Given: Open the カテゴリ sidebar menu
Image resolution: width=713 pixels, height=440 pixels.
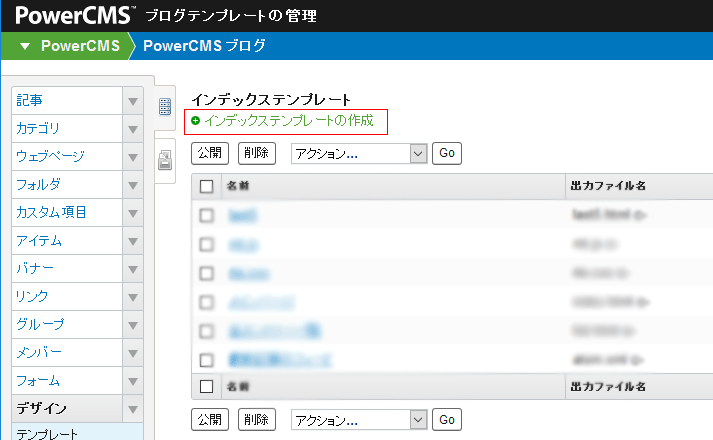Looking at the screenshot, I should [67, 129].
